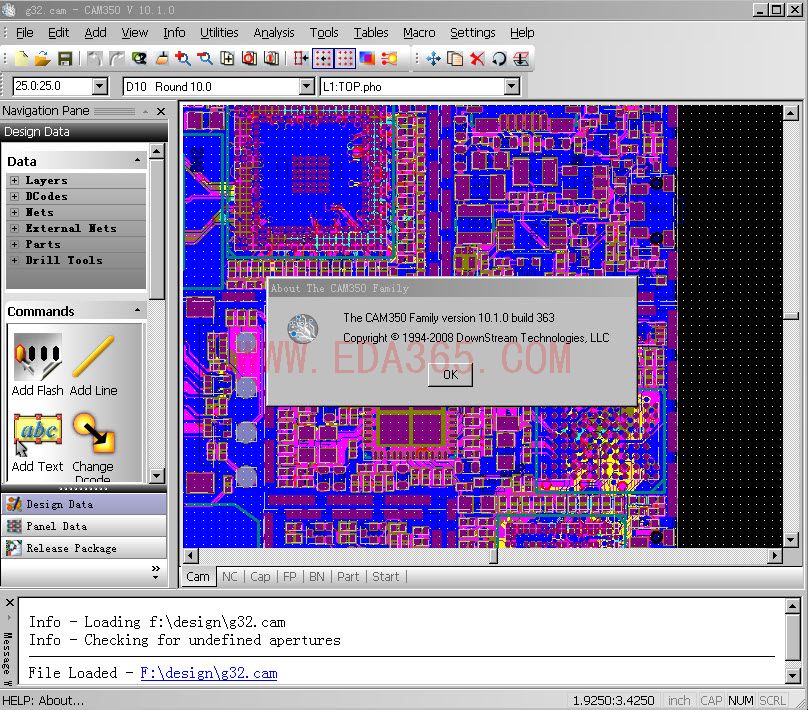808x710 pixels.
Task: Select the Release Package pane button
Action: tap(83, 548)
